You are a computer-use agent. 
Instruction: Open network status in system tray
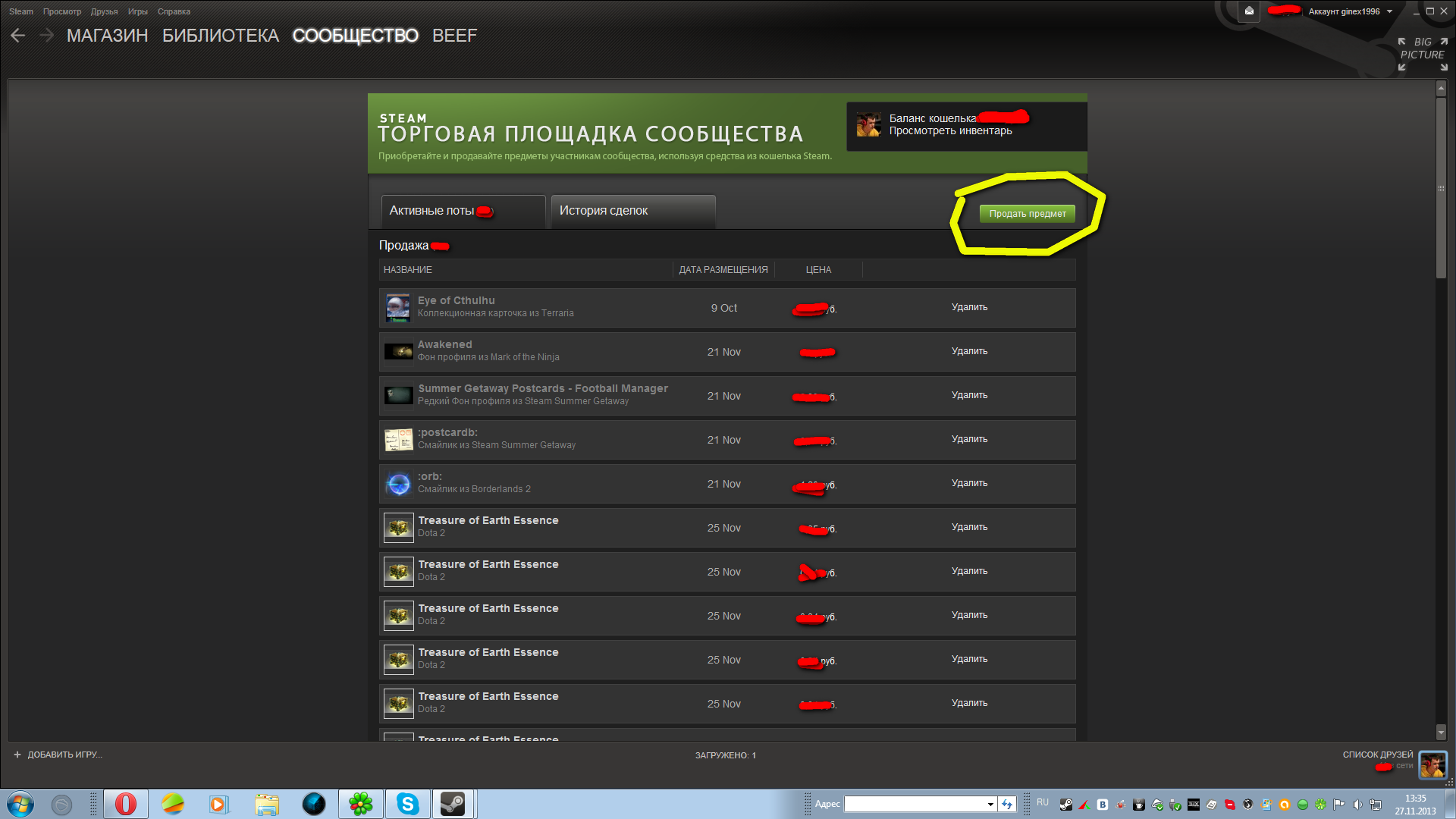coord(1376,805)
